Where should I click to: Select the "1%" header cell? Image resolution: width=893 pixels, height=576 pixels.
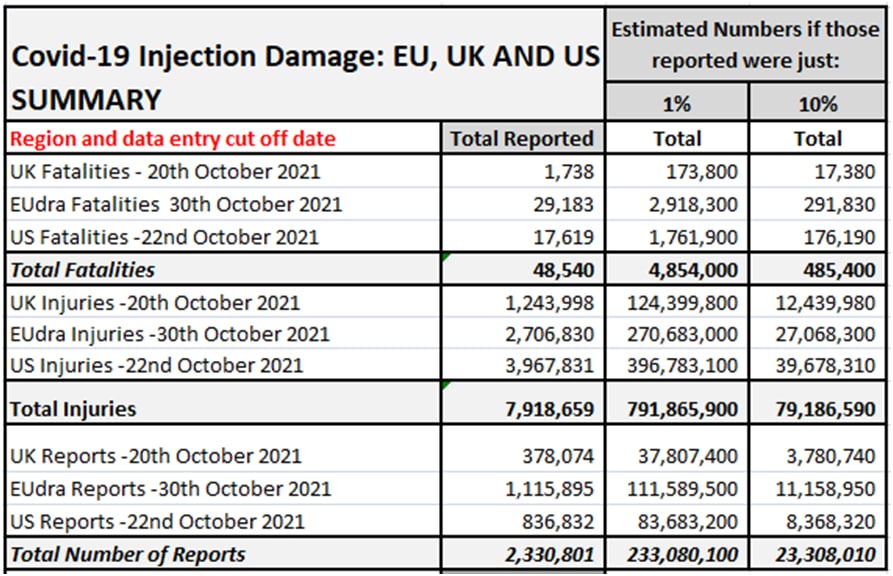[x=676, y=104]
